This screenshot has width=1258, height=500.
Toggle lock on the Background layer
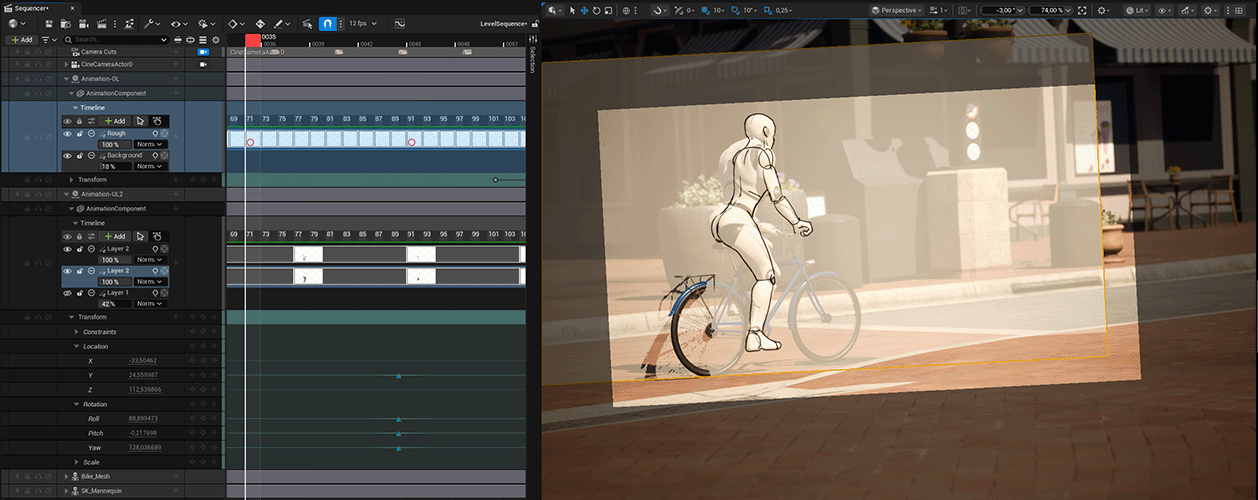(79, 156)
